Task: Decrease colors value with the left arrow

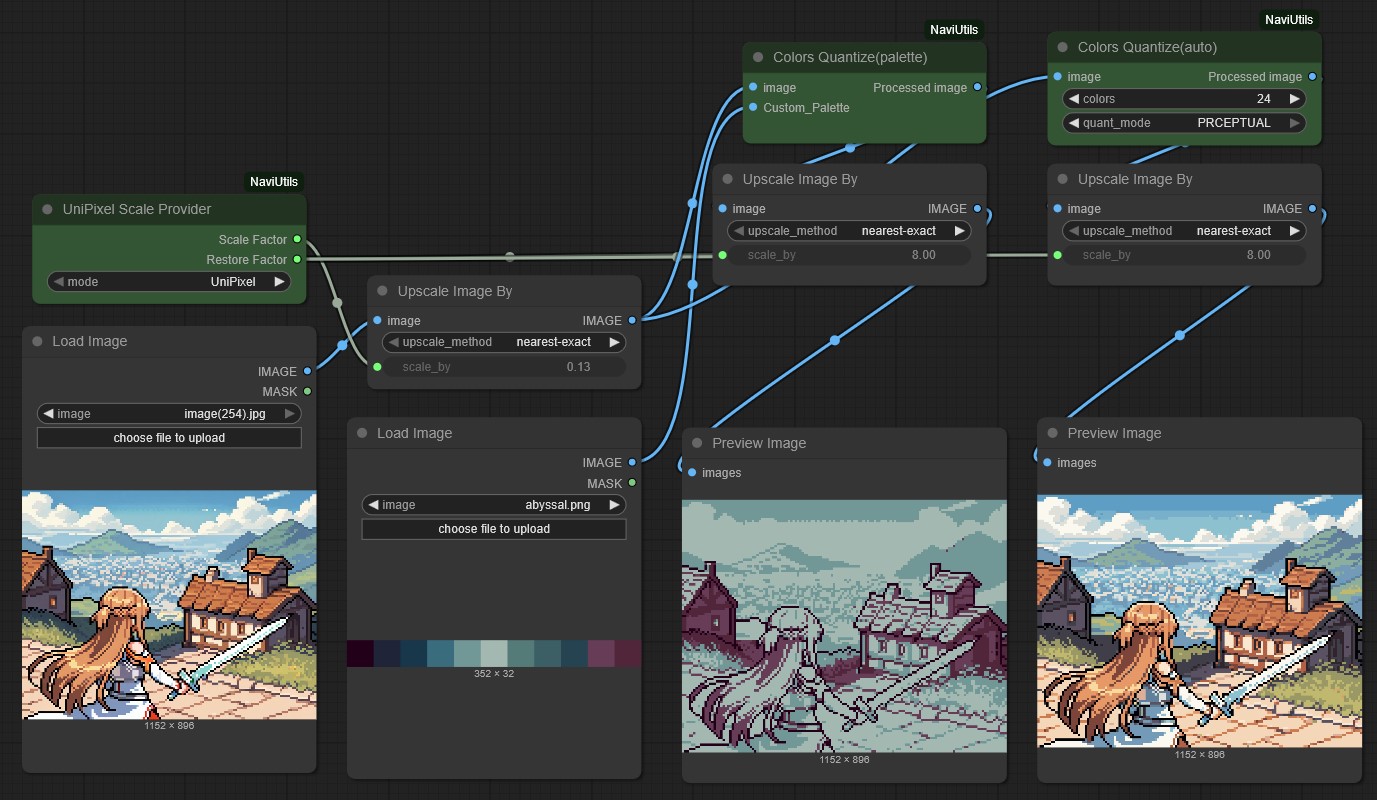Action: tap(1073, 99)
